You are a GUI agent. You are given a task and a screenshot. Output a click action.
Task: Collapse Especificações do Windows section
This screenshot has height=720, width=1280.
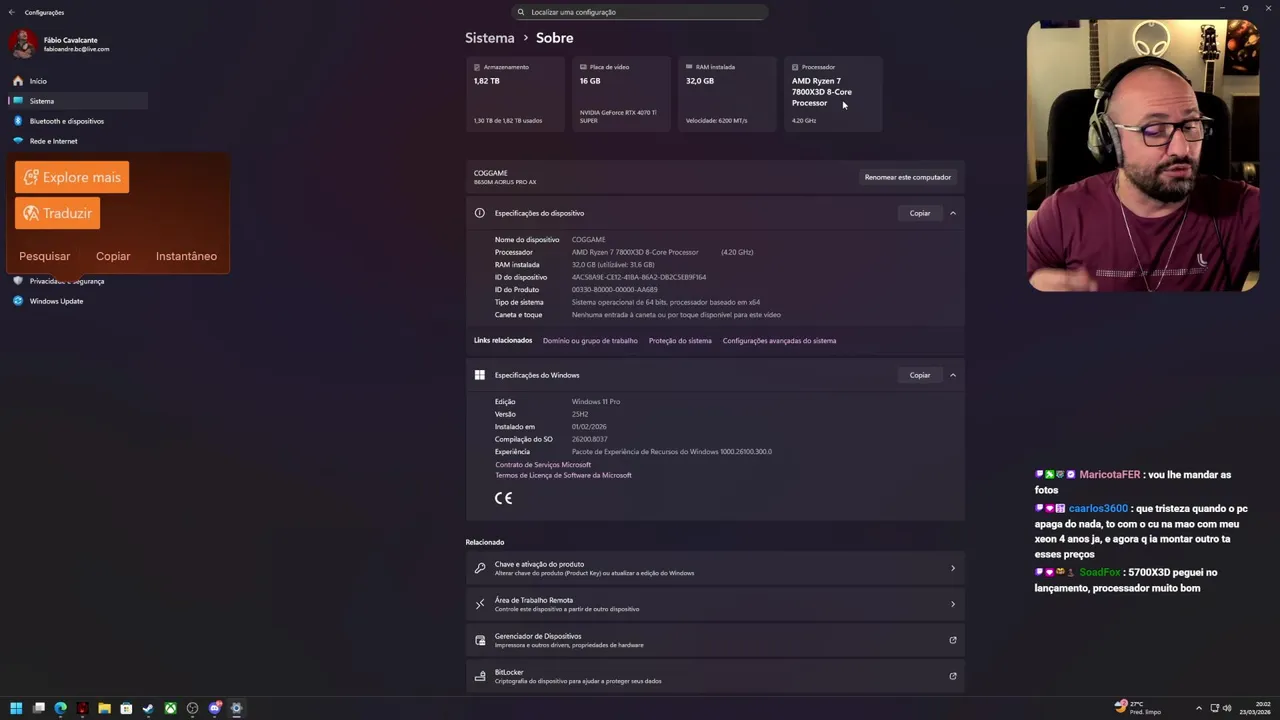953,375
